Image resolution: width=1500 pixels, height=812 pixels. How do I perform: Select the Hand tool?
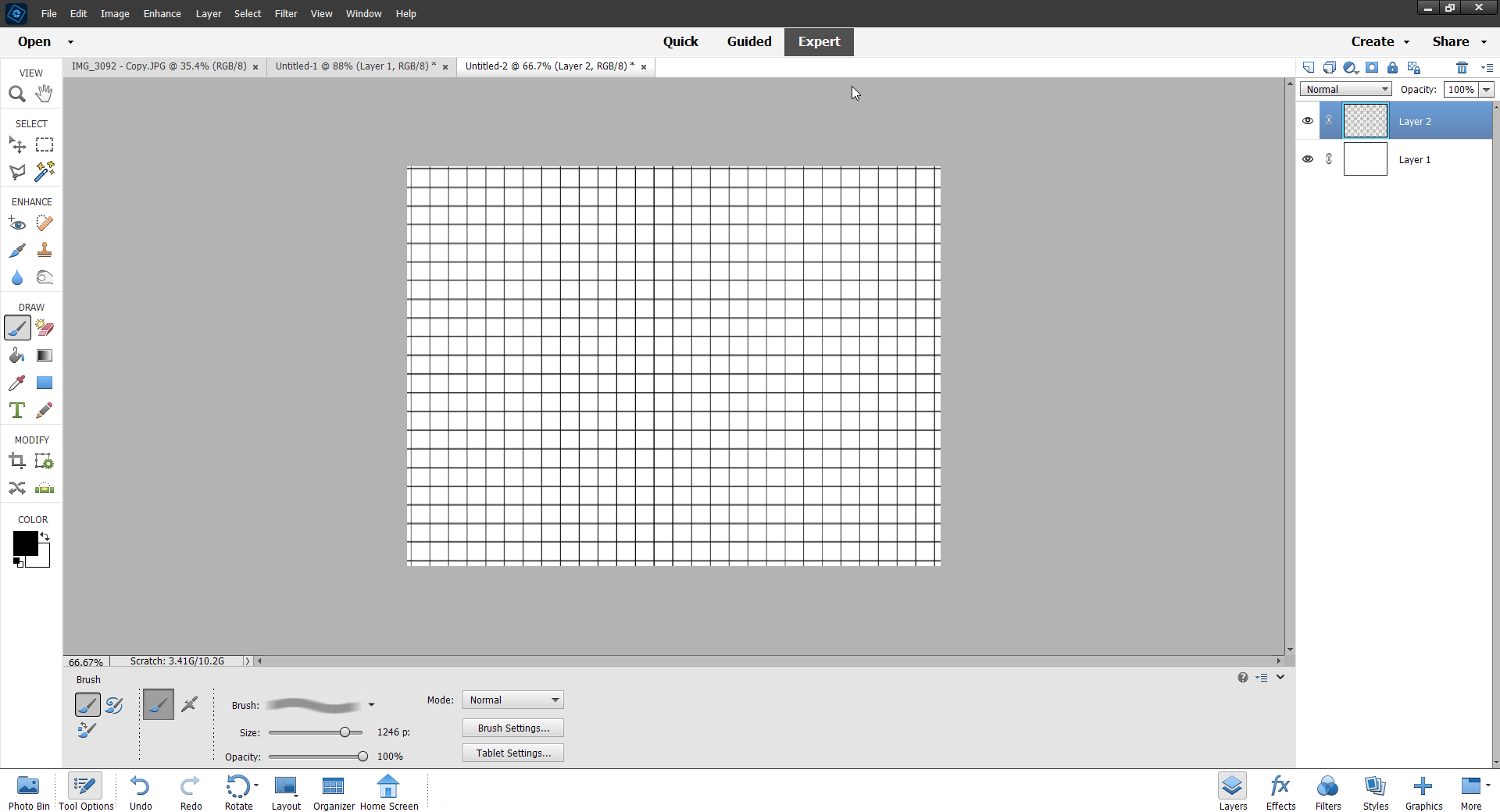pos(45,94)
